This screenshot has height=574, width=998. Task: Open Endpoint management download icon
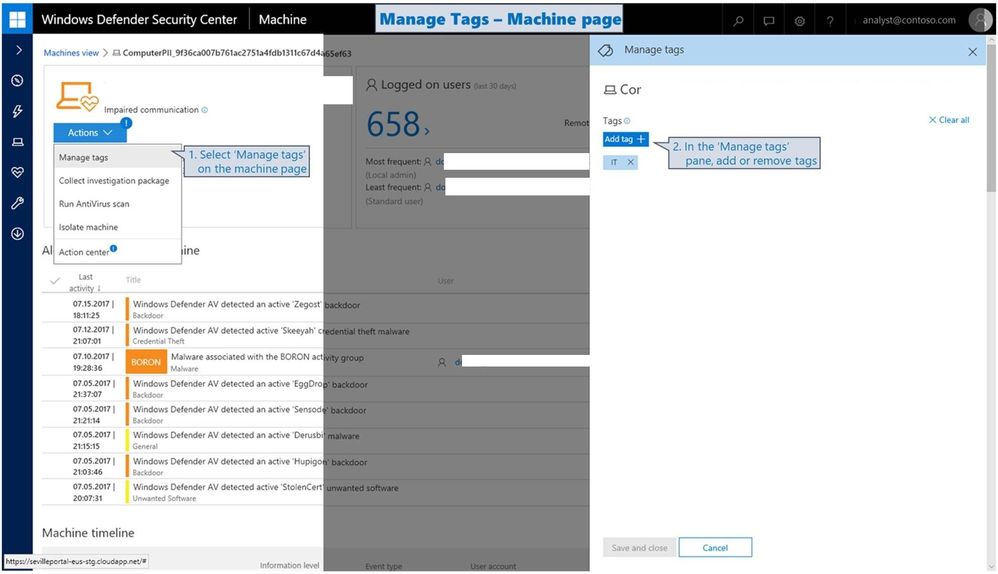(18, 234)
